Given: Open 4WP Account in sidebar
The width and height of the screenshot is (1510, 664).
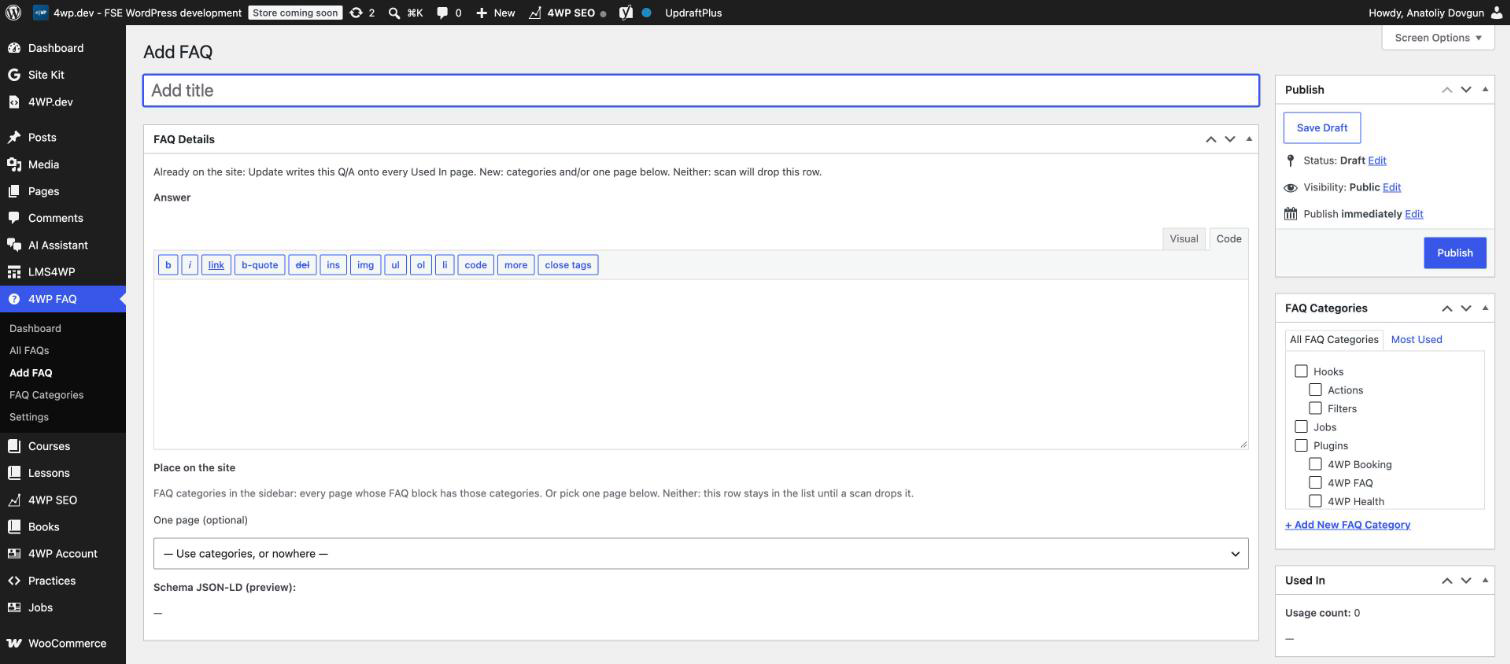Looking at the screenshot, I should [x=63, y=554].
